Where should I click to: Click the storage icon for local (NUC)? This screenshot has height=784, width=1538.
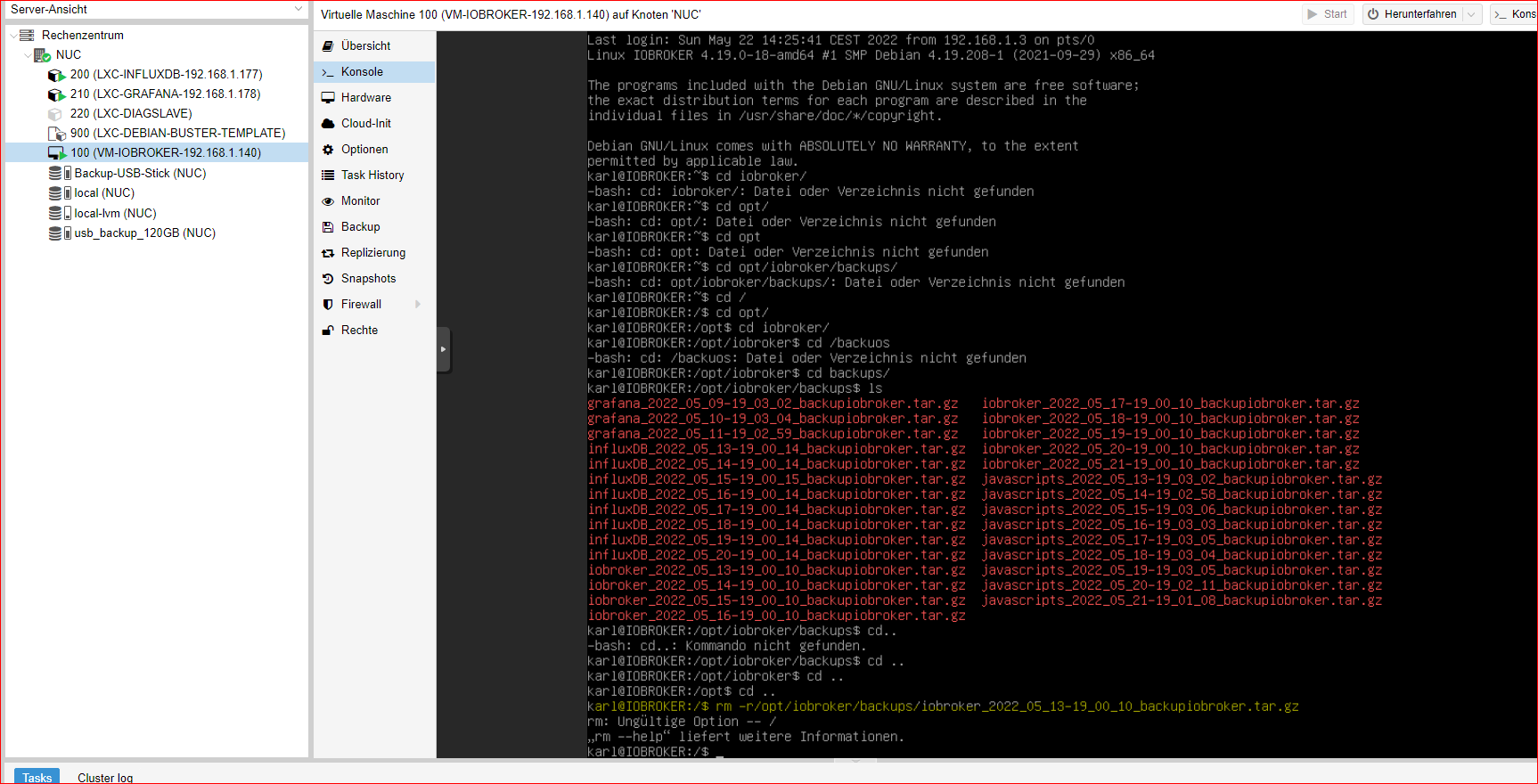point(60,192)
